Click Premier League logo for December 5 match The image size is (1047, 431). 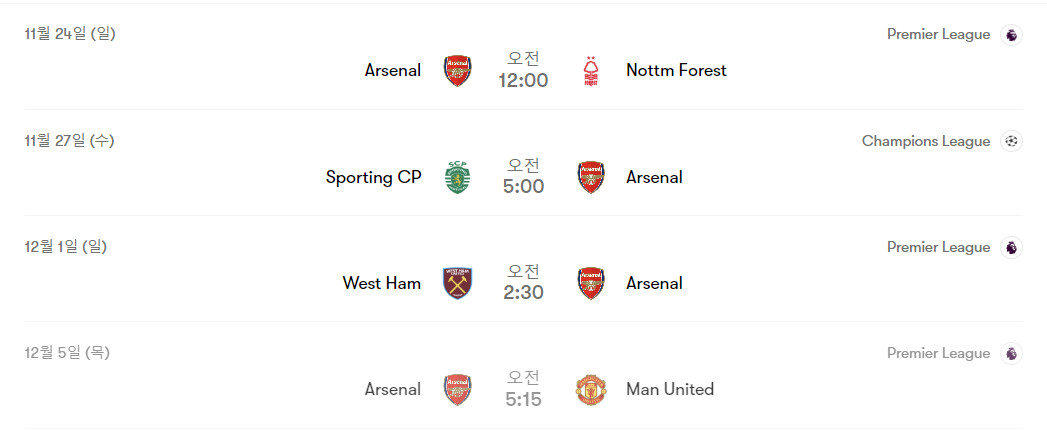1012,353
